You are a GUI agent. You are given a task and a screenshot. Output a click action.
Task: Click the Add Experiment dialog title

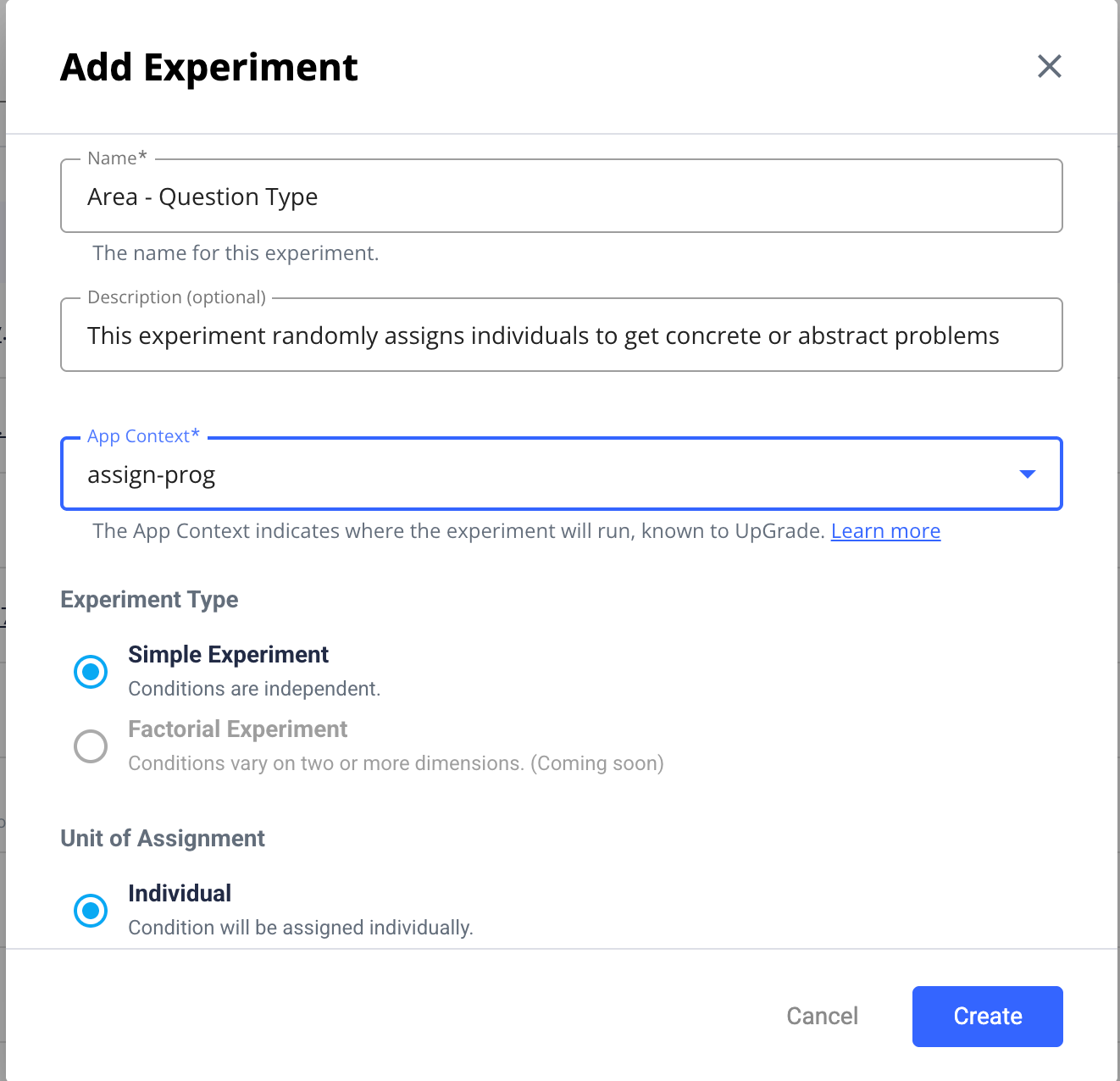click(x=209, y=68)
